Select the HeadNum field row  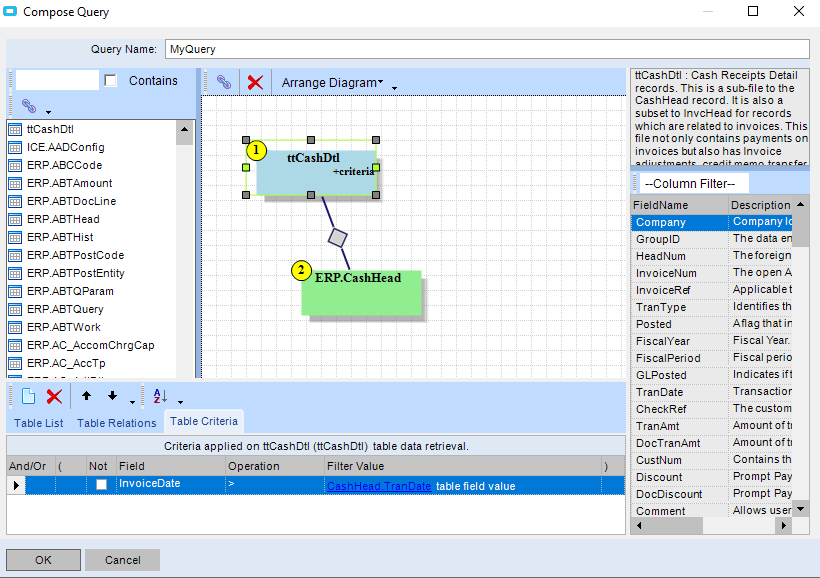[x=712, y=256]
